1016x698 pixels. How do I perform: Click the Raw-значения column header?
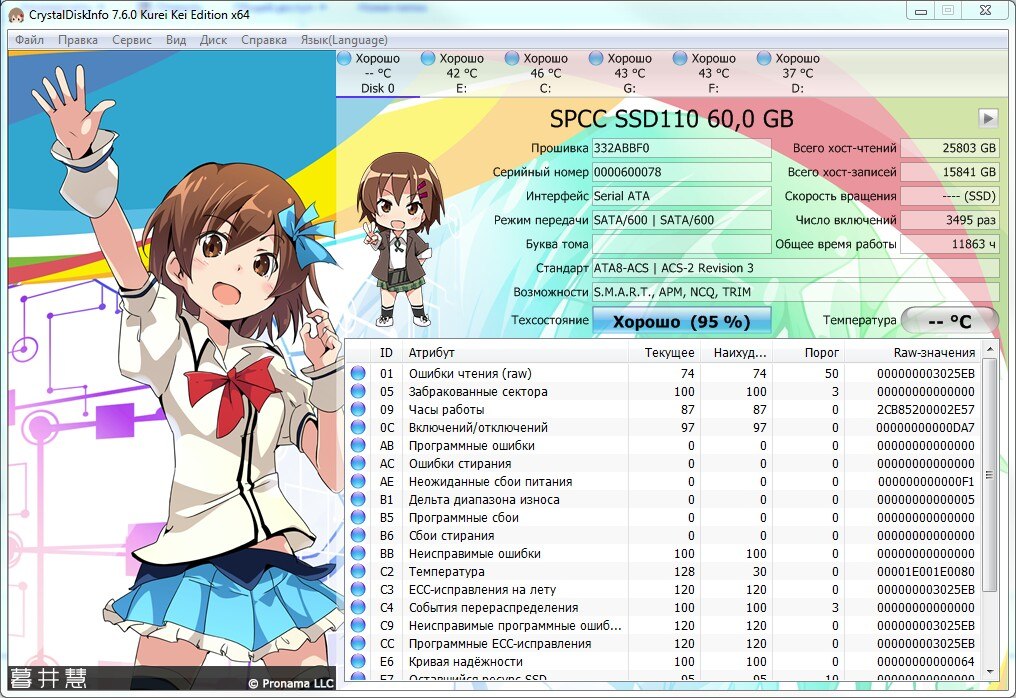913,353
